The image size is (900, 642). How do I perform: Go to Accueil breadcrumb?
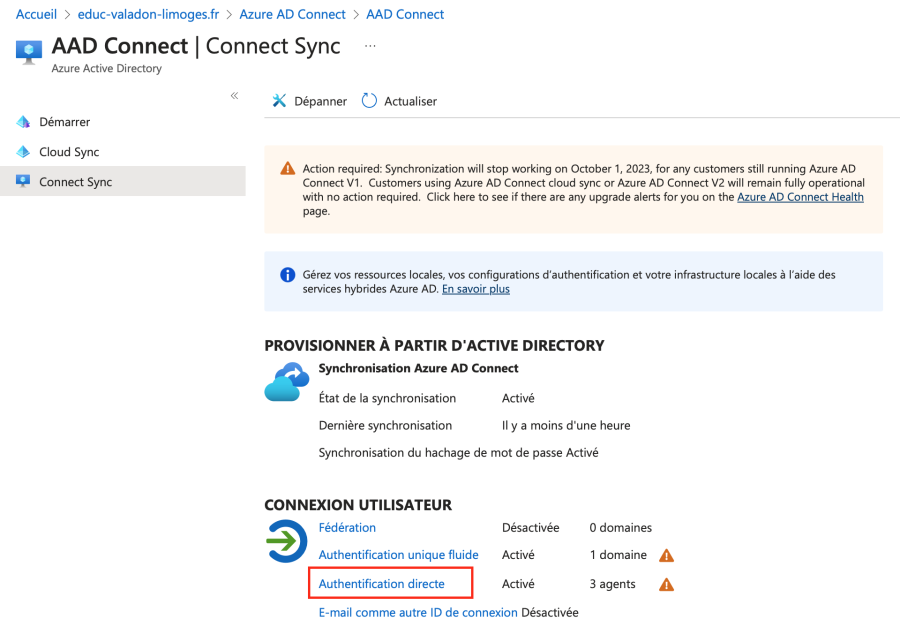coord(36,14)
